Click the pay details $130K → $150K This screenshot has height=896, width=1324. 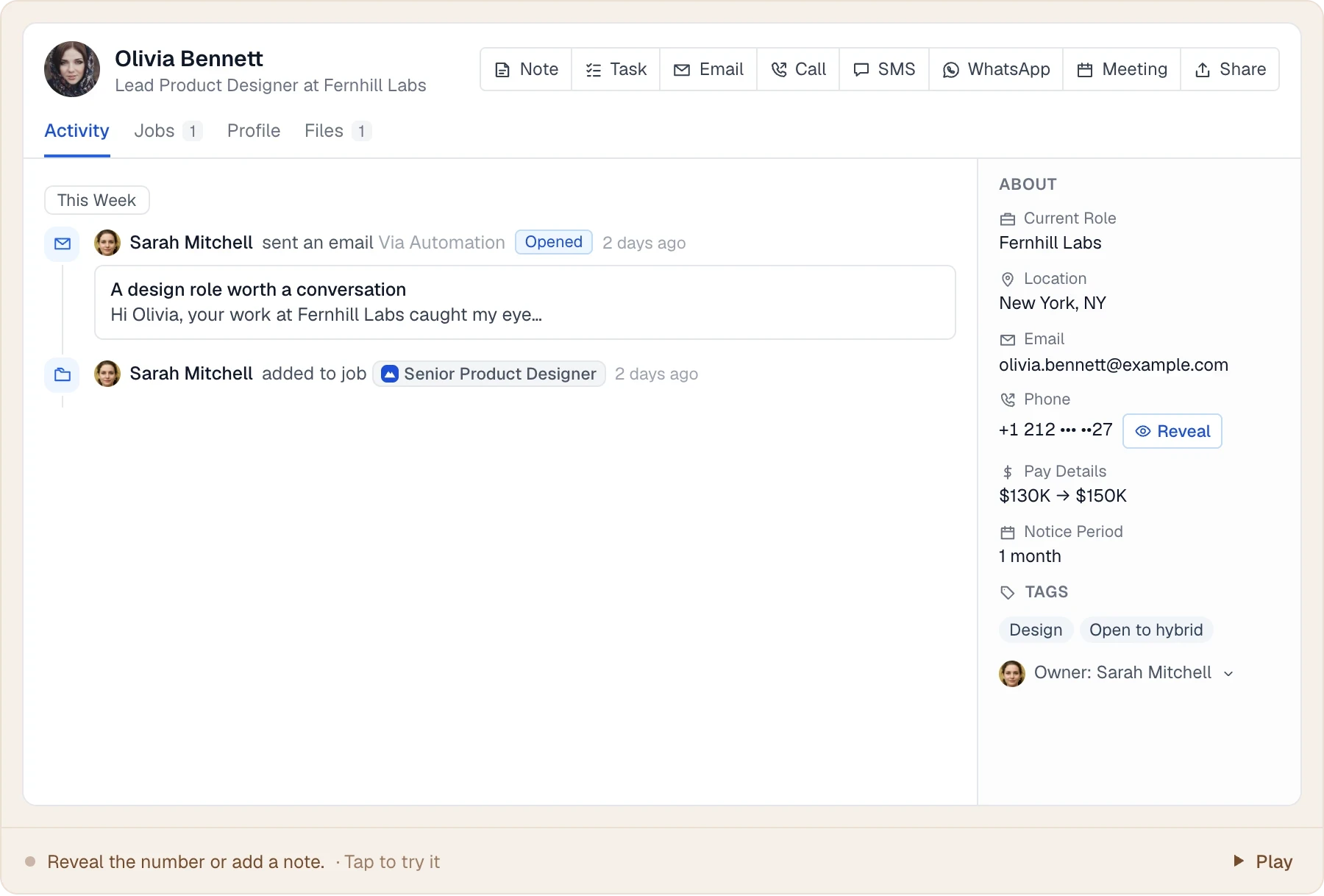[x=1063, y=496]
